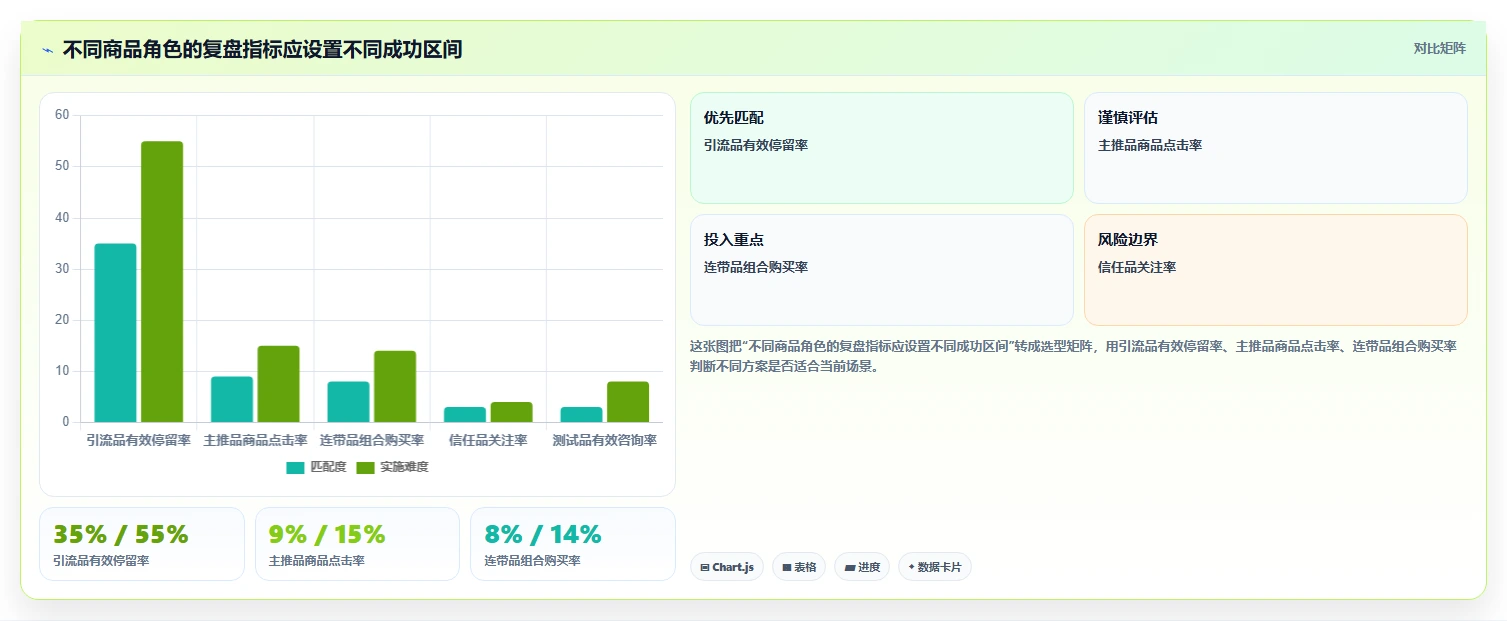Click the green bar for 主推品商品点击率

278,384
